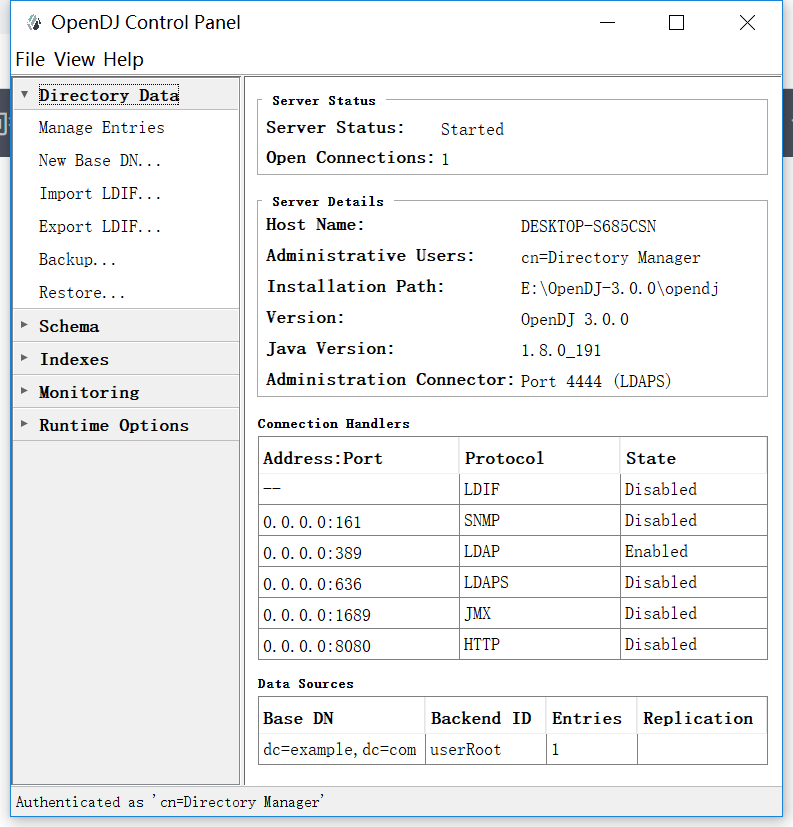Viewport: 793px width, 827px height.
Task: Click the OpenDJ 3.0.0 version value
Action: click(575, 320)
